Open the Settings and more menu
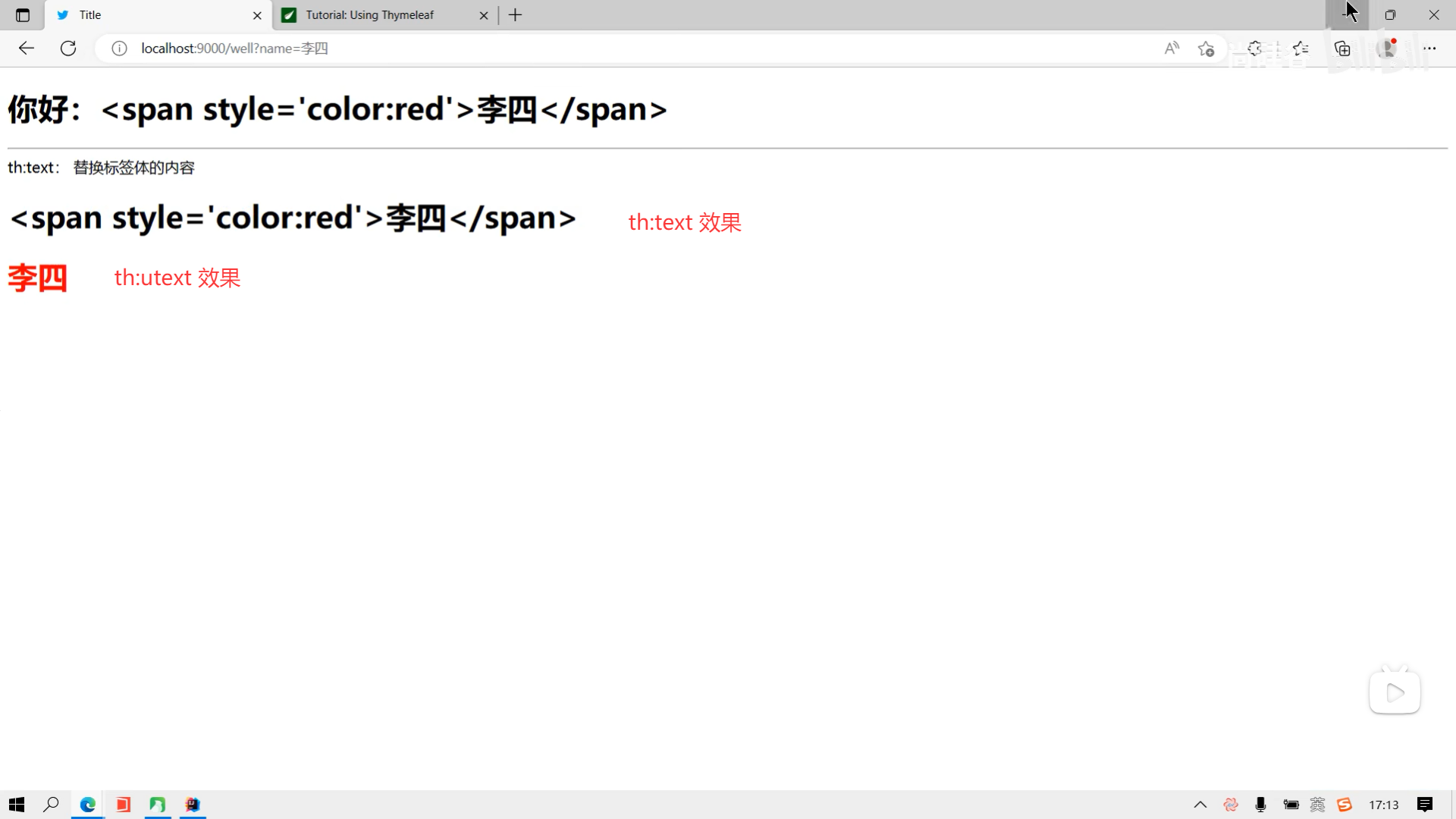Image resolution: width=1456 pixels, height=819 pixels. pos(1429,49)
